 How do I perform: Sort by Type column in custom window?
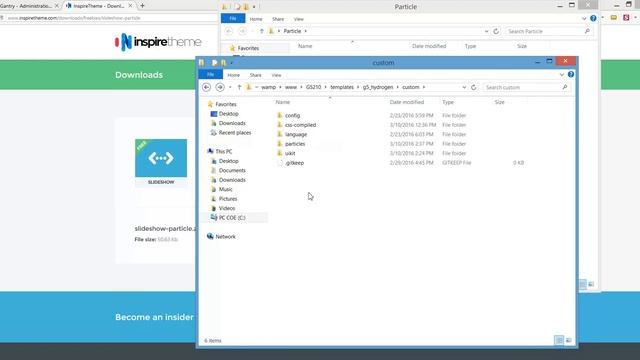click(448, 102)
